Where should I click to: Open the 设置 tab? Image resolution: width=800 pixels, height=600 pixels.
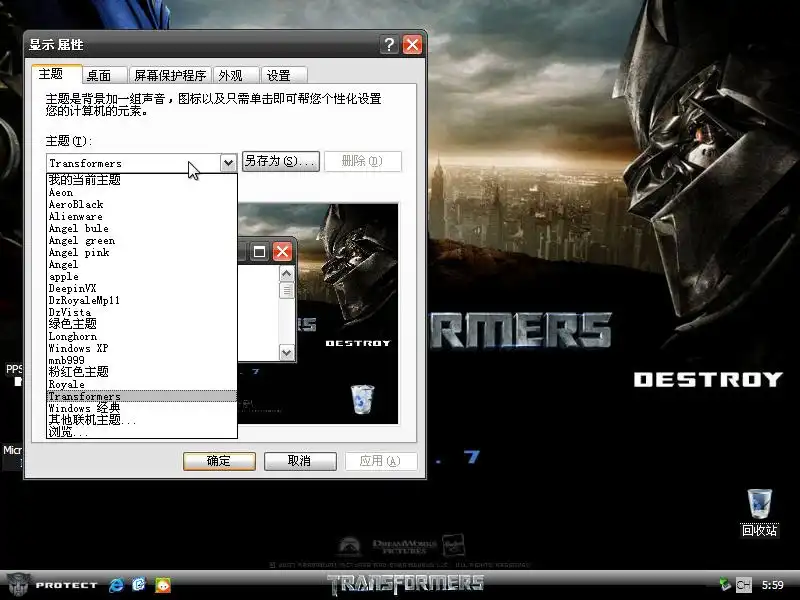point(284,76)
